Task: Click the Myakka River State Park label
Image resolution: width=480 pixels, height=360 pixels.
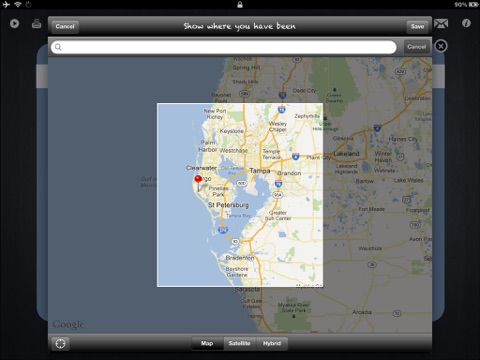Action: (x=293, y=307)
